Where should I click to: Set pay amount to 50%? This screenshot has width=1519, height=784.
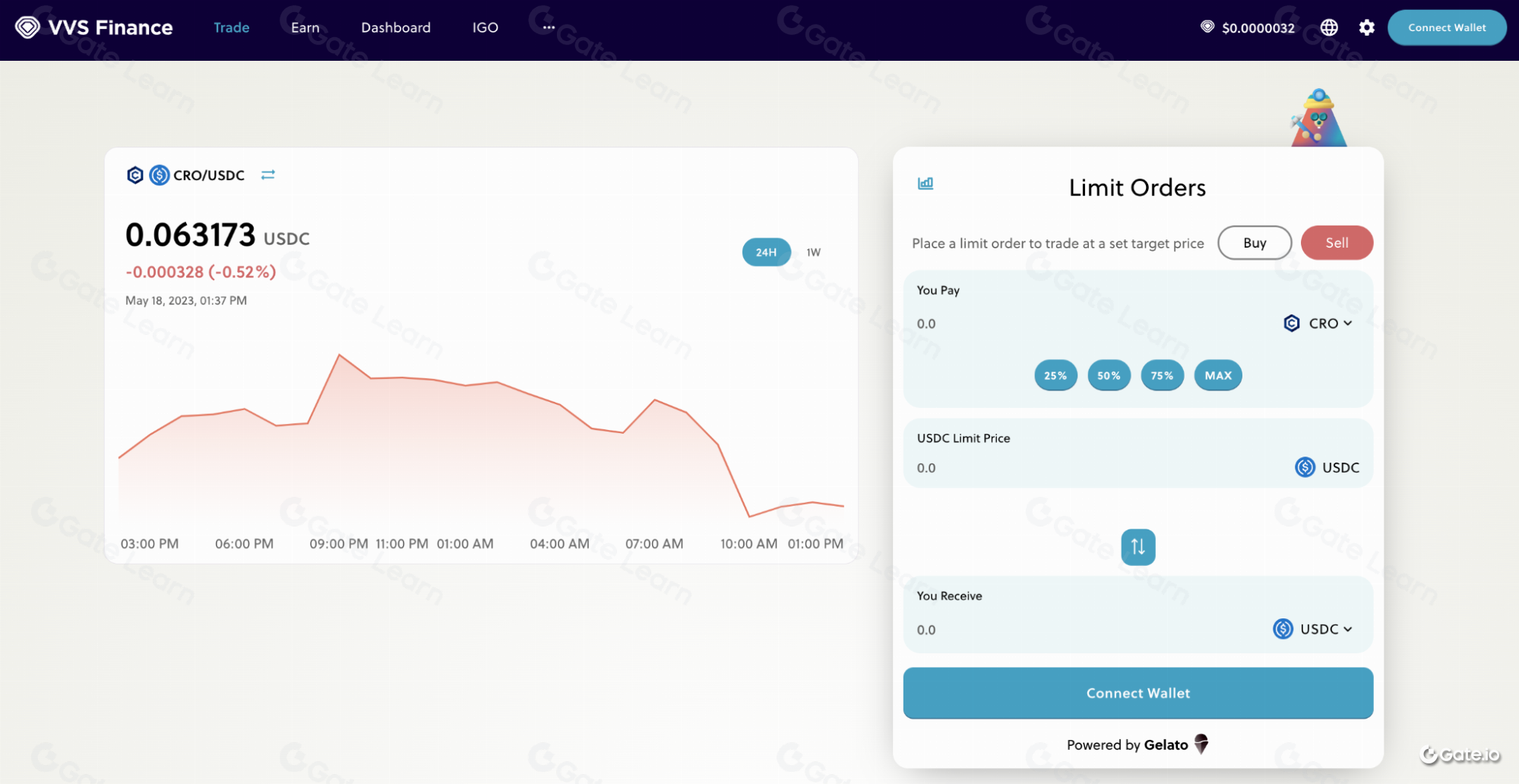click(1109, 375)
